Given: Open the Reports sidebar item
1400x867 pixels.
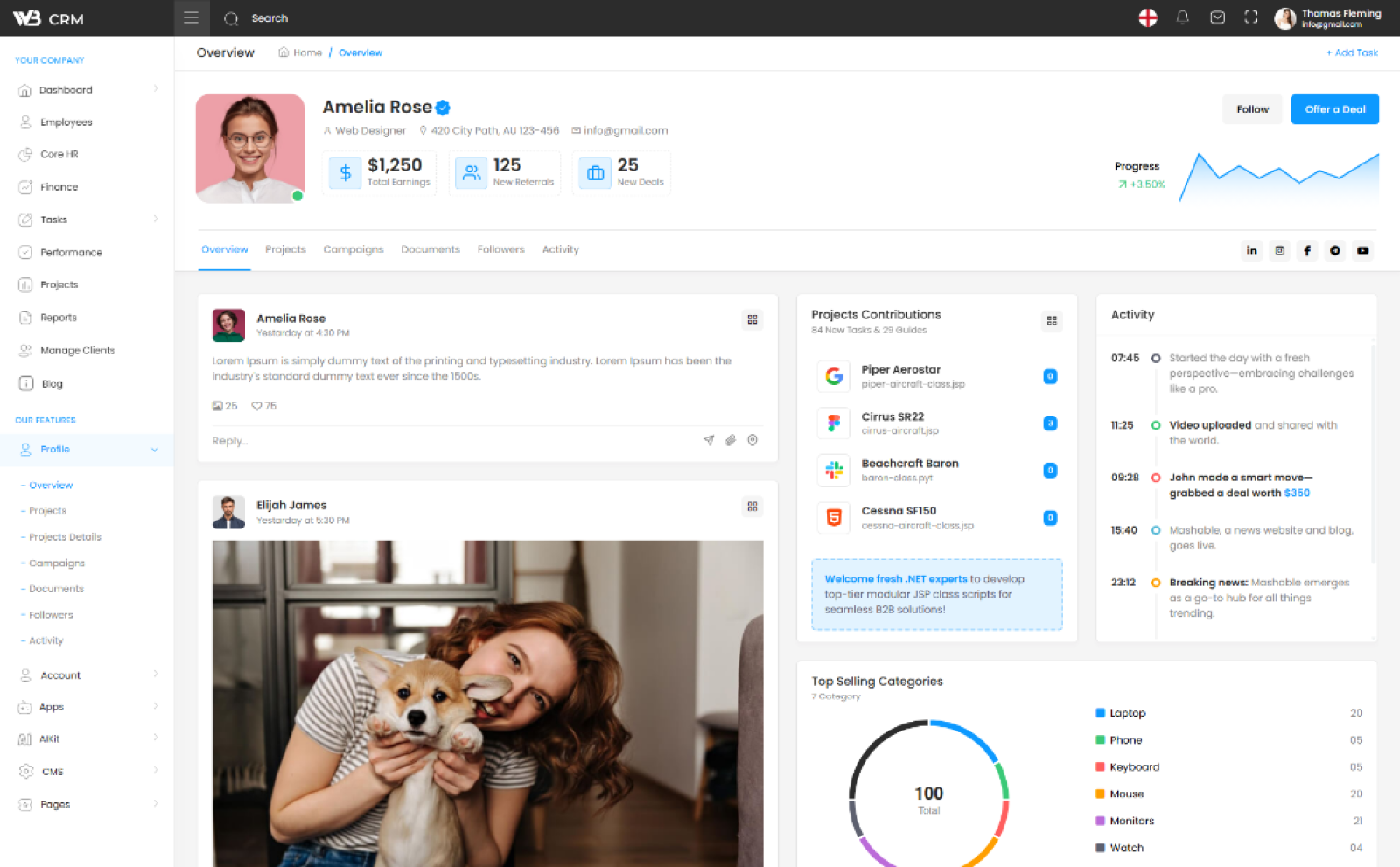Looking at the screenshot, I should 87,318.
